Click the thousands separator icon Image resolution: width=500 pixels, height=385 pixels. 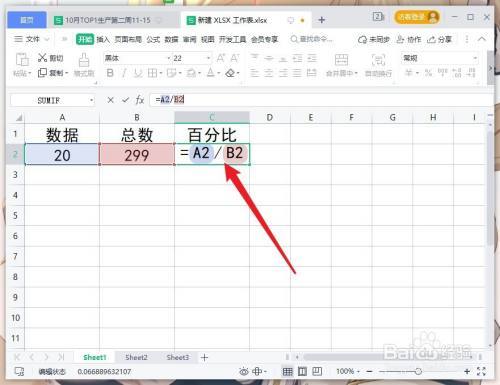(443, 73)
